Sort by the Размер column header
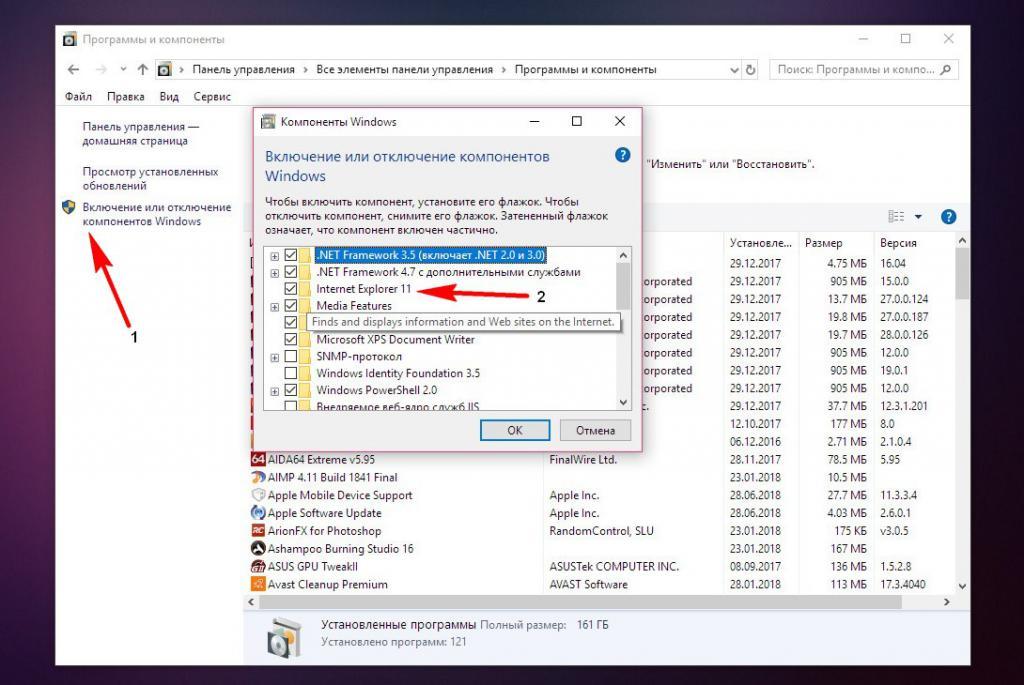Screen dimensions: 1024x685 pos(836,243)
